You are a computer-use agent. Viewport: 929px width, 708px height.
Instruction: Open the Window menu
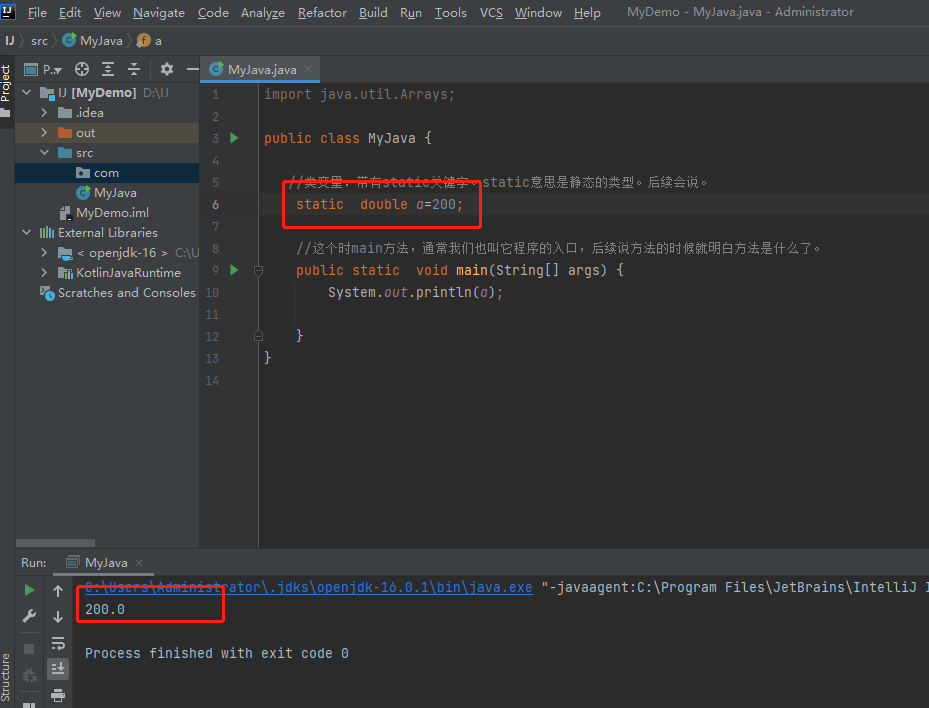(538, 12)
